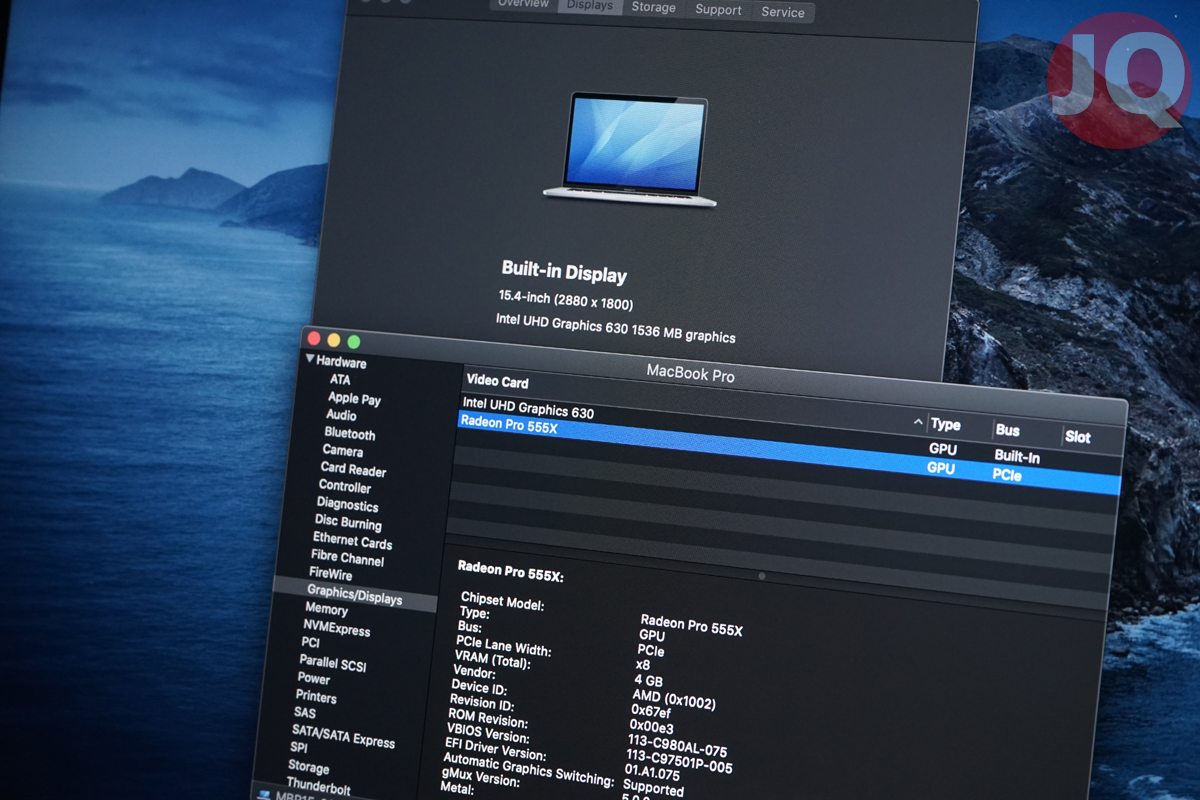The height and width of the screenshot is (800, 1200).
Task: Open FireWire in the Hardware list
Action: [x=330, y=574]
